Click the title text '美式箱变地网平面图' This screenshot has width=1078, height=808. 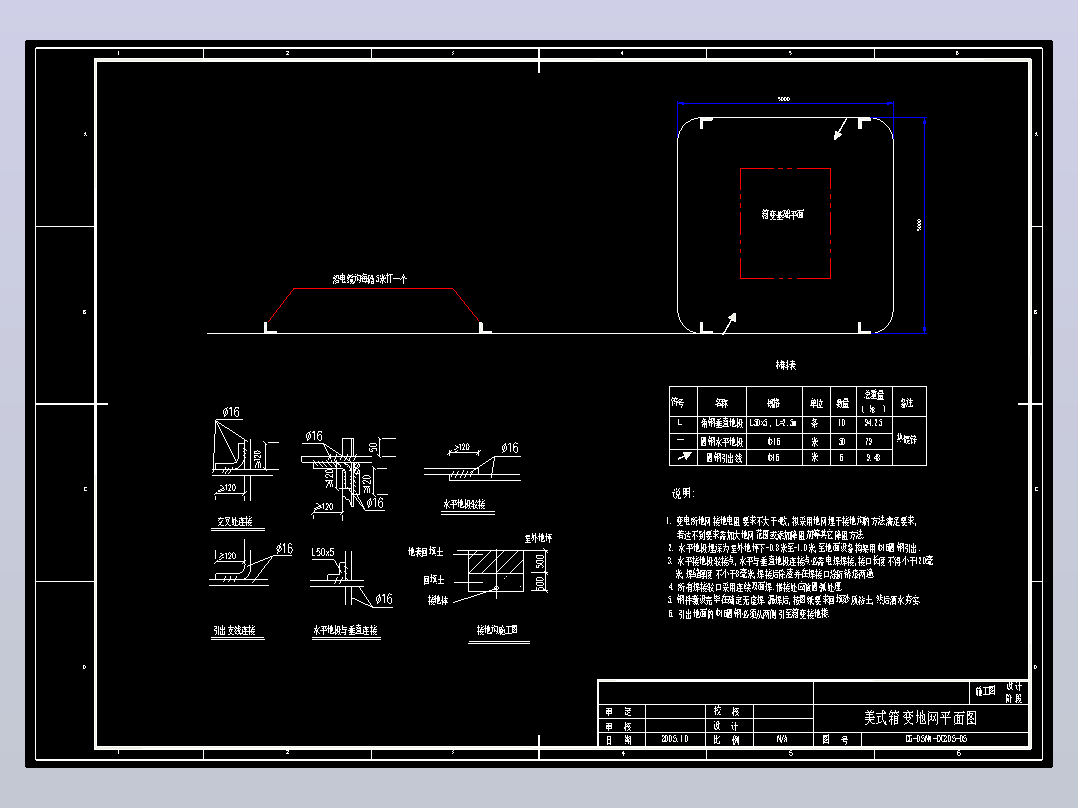point(920,718)
